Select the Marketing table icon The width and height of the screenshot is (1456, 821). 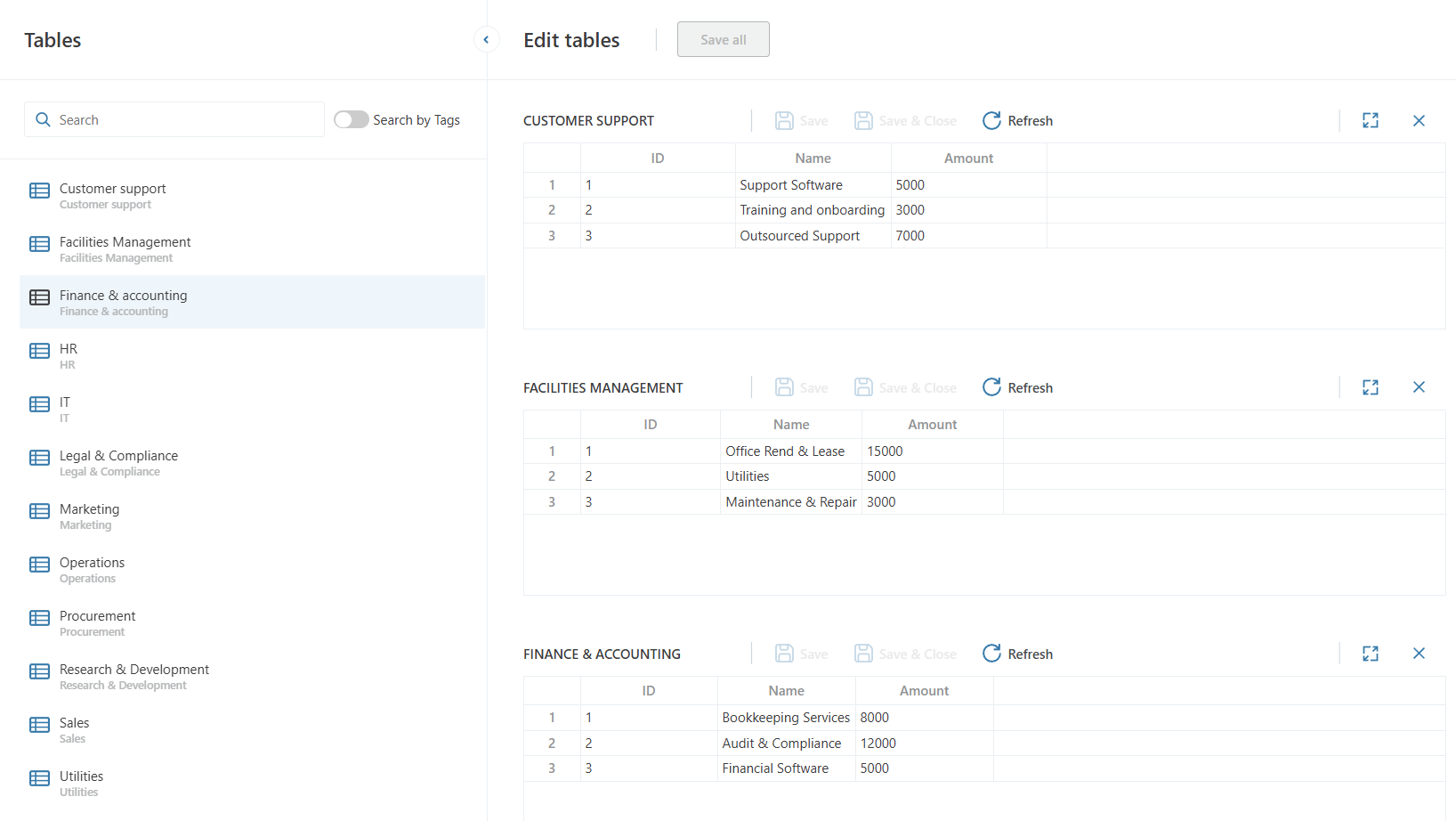coord(39,511)
